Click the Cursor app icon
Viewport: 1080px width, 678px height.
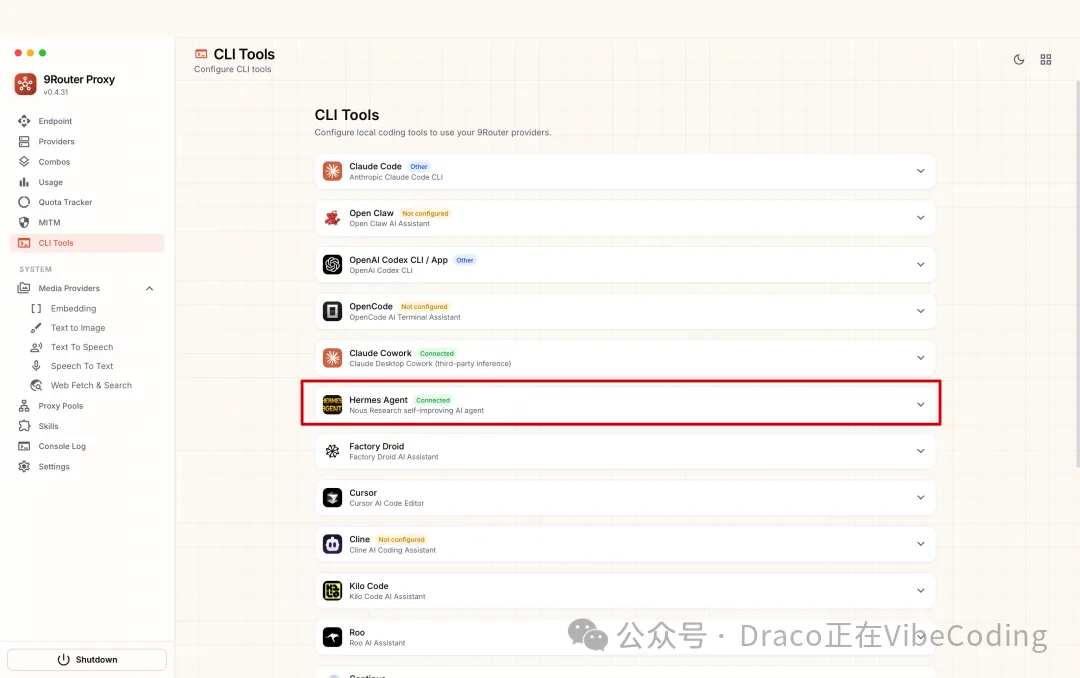pos(333,497)
